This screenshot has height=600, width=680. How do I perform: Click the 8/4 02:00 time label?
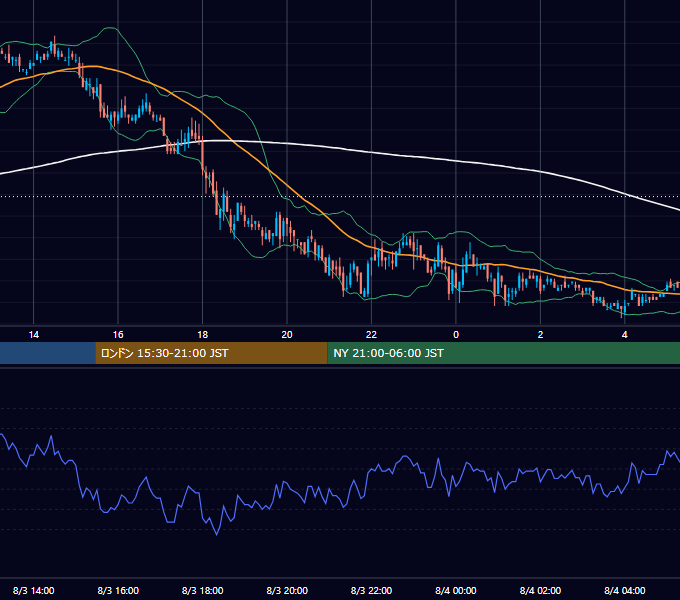(x=540, y=590)
